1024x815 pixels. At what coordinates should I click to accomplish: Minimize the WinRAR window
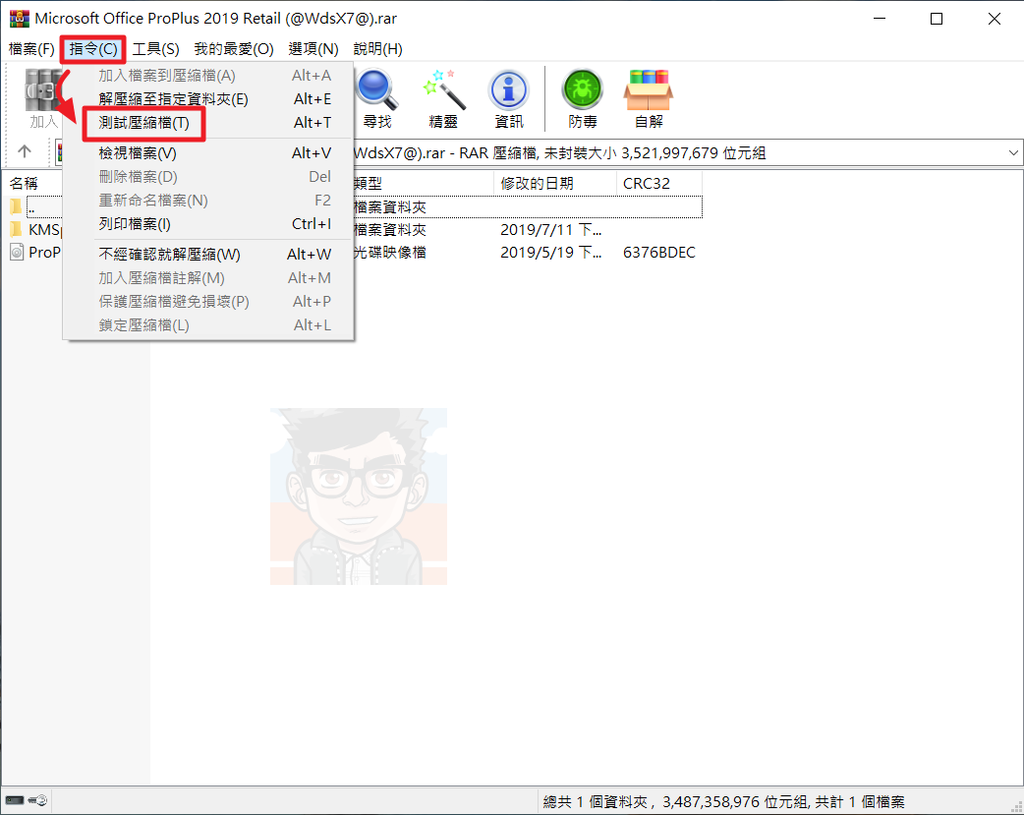[x=880, y=19]
